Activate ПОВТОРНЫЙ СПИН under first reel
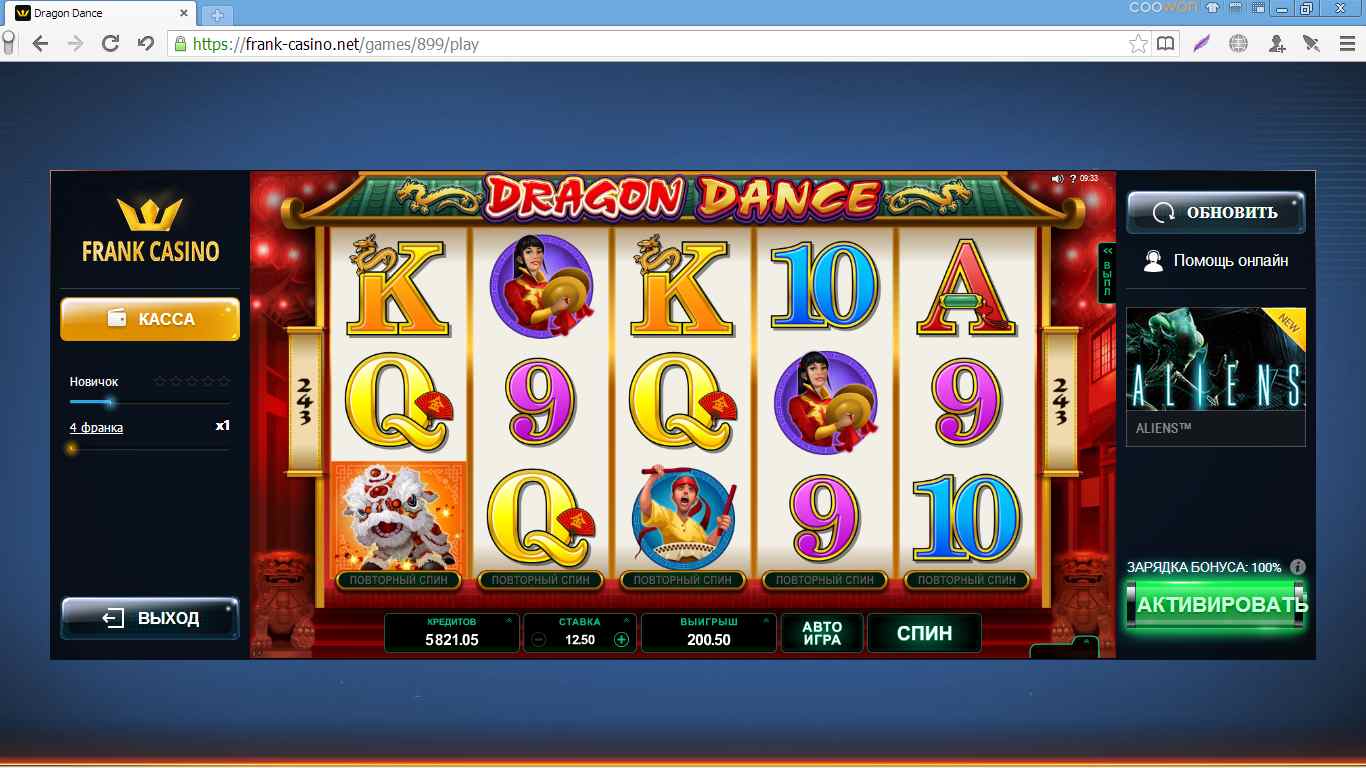Screen dimensions: 1366x768 (399, 580)
